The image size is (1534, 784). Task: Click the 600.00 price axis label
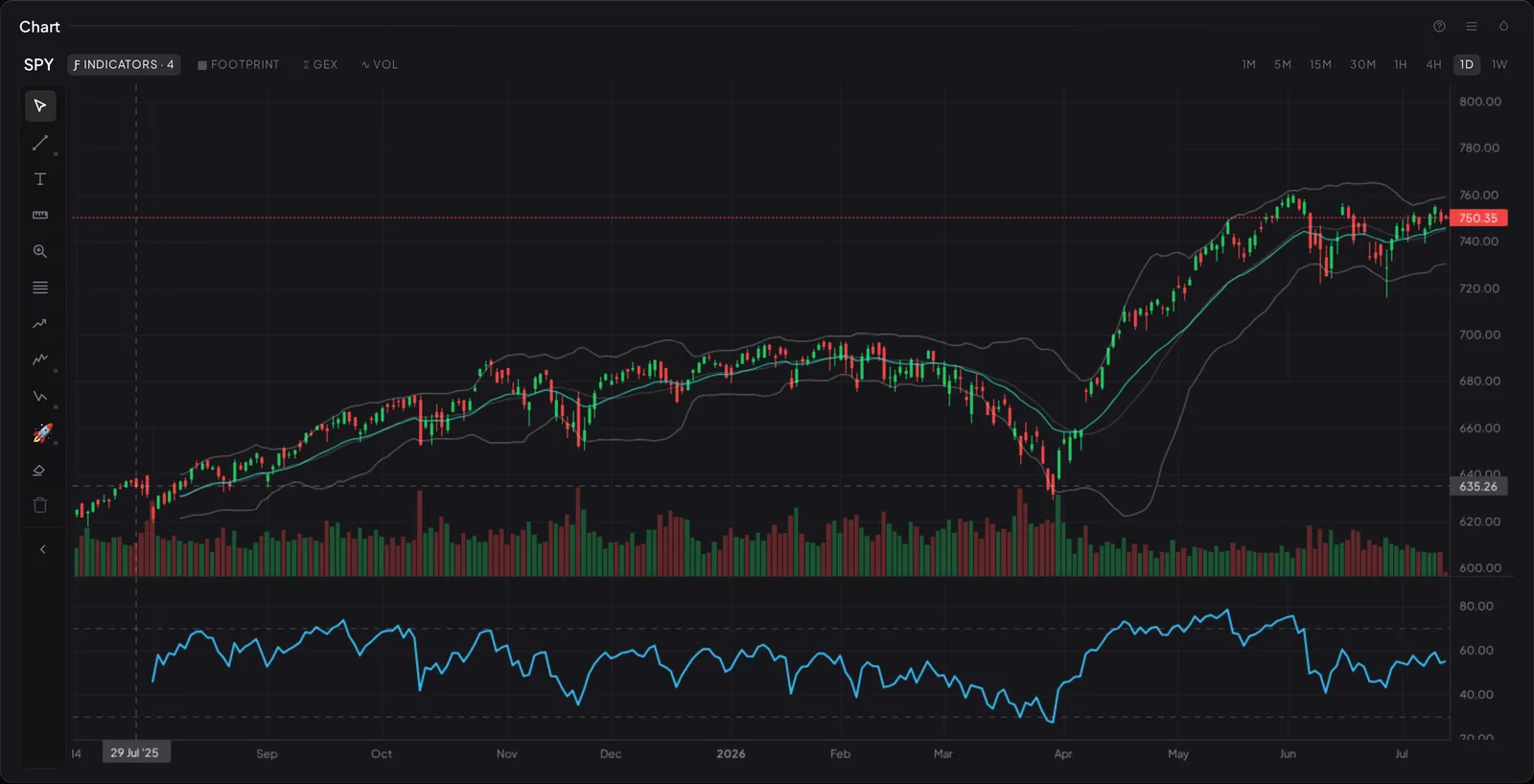point(1480,567)
